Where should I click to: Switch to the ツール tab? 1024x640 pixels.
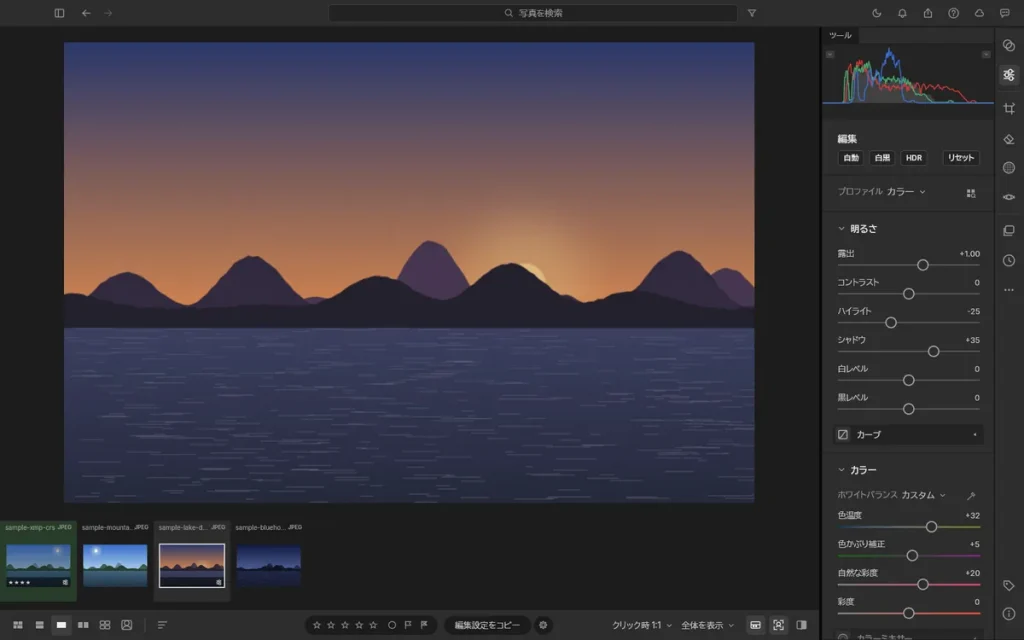click(x=840, y=35)
